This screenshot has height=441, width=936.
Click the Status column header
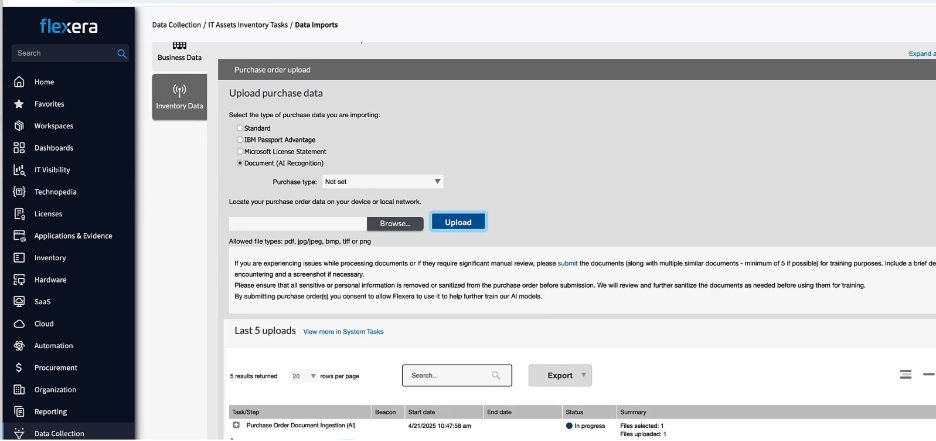[x=589, y=412]
